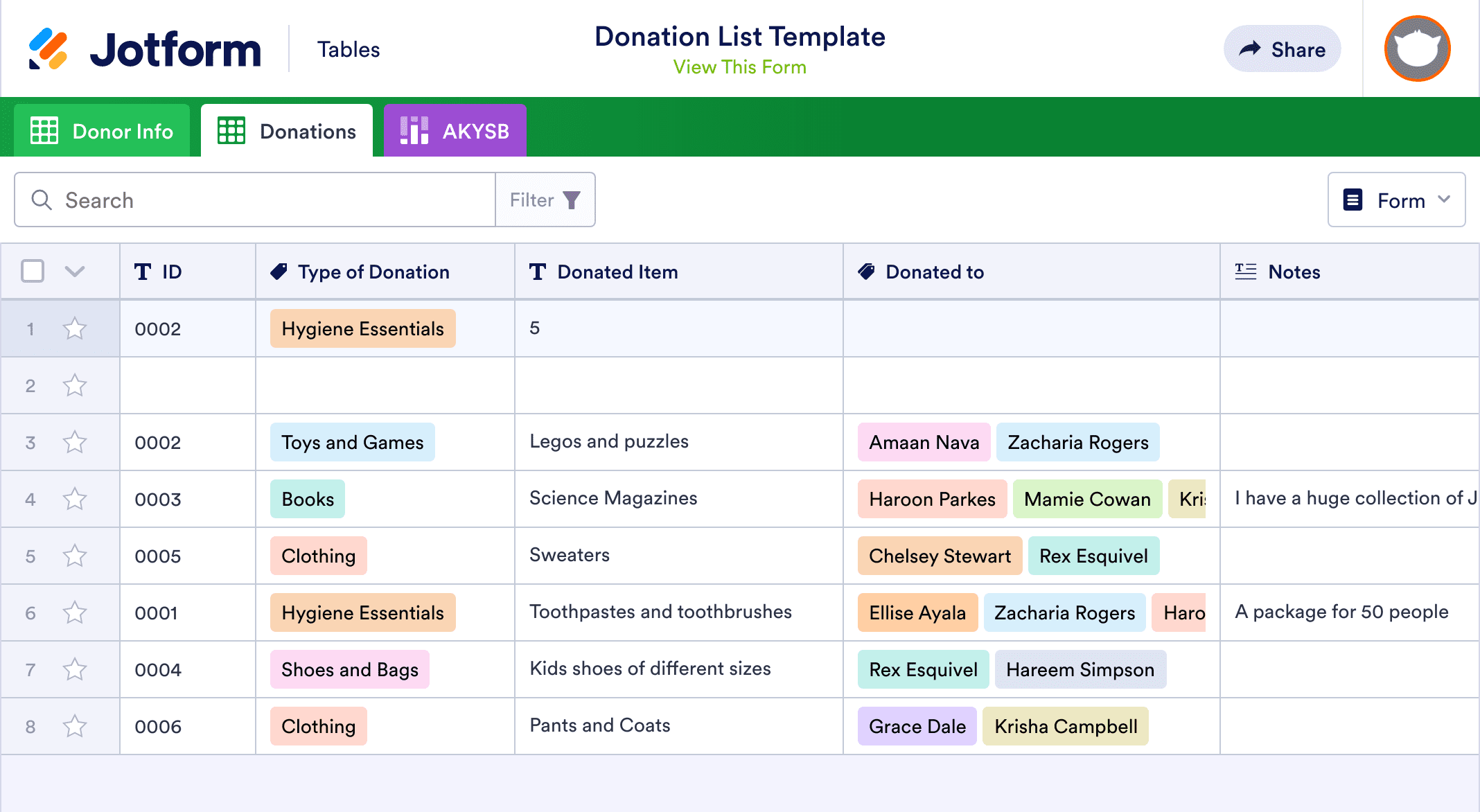Open the Tables menu item
The width and height of the screenshot is (1480, 812).
[x=349, y=49]
